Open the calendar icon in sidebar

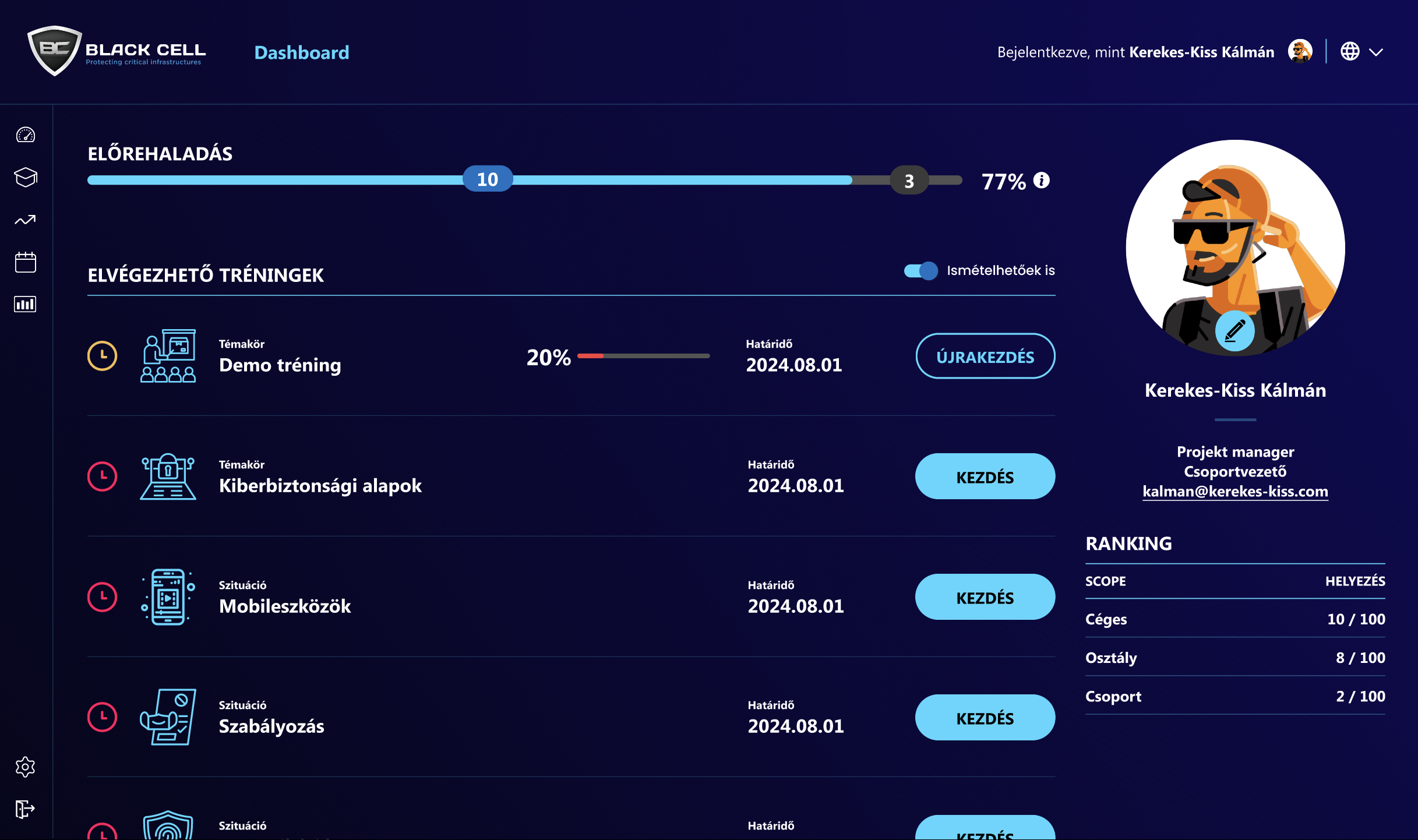pos(25,262)
